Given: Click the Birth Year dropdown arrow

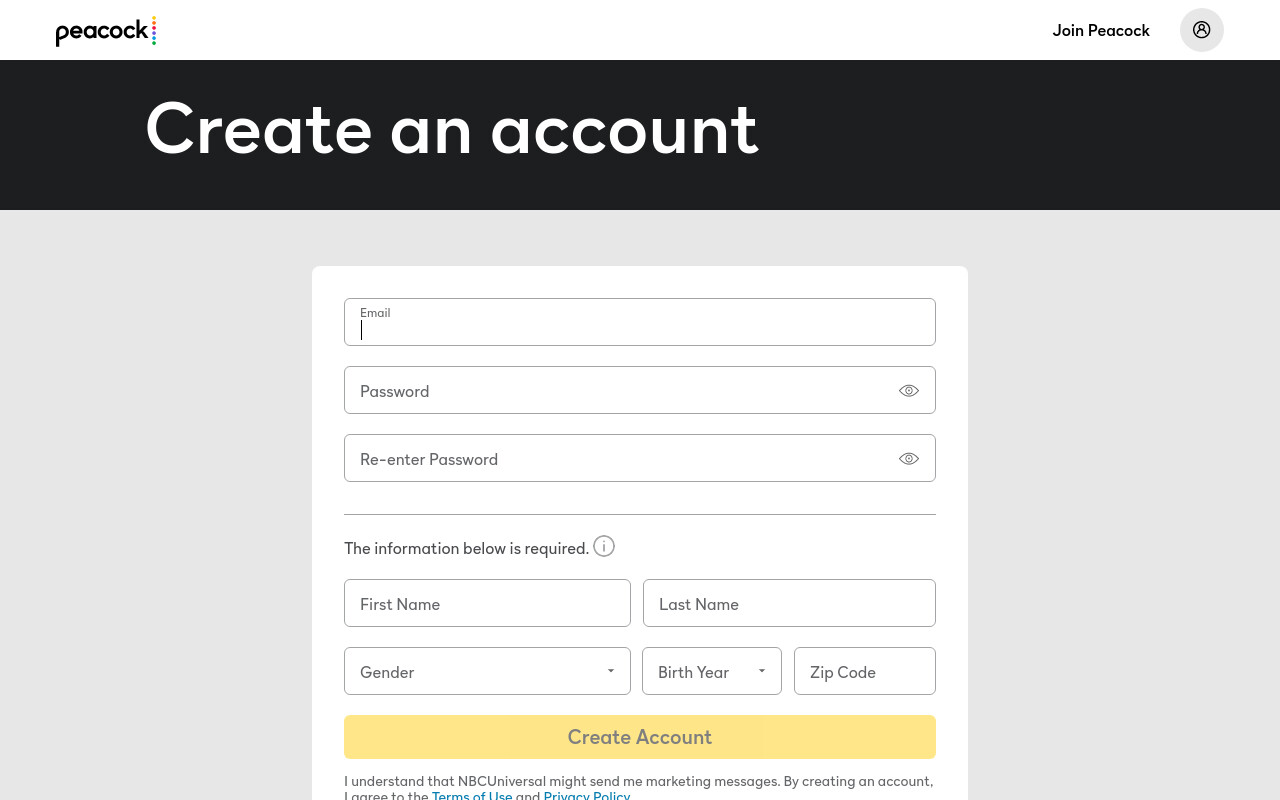Looking at the screenshot, I should tap(762, 671).
